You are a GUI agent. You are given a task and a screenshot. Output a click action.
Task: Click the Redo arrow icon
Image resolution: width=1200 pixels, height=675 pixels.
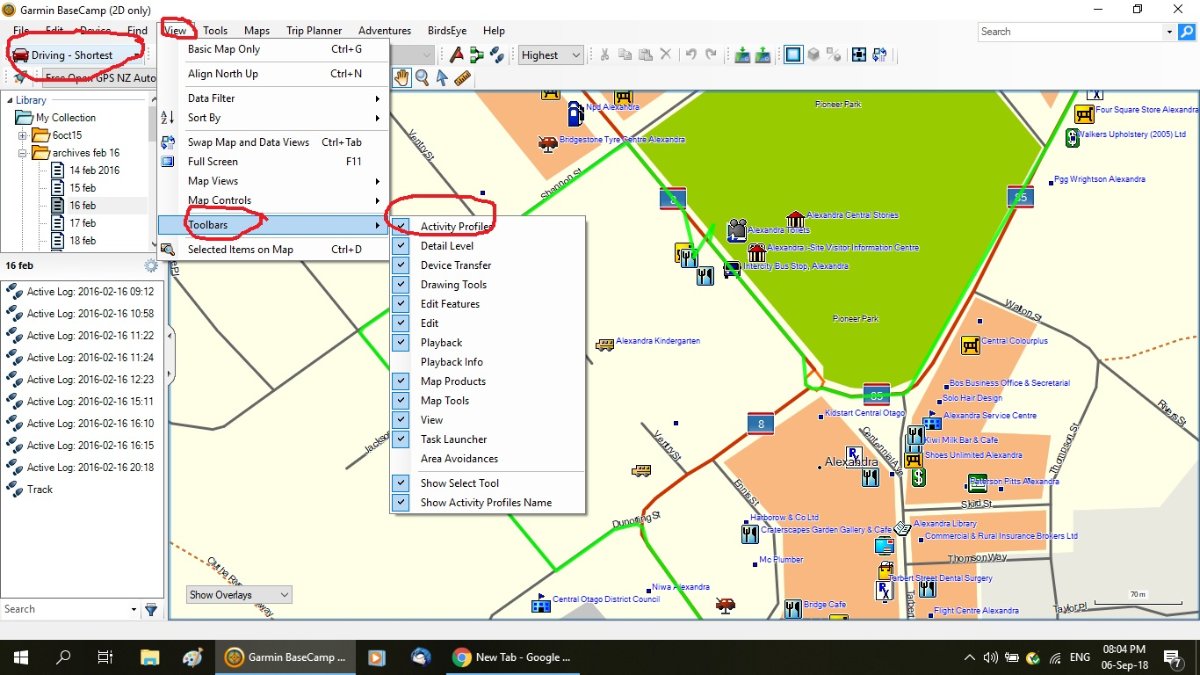point(711,55)
